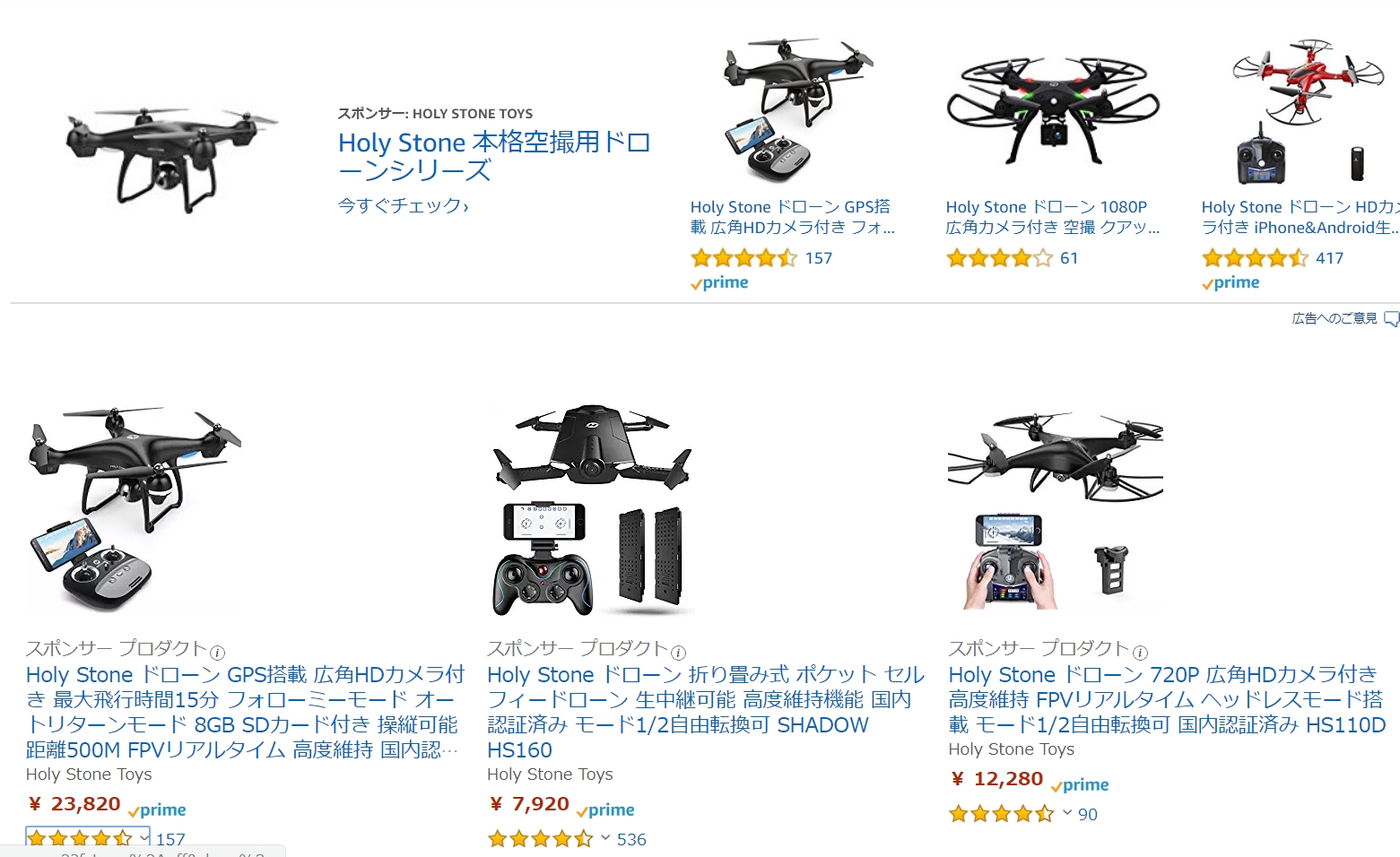The height and width of the screenshot is (857, 1400).
Task: Click 今すぐチェック link
Action: 403,206
